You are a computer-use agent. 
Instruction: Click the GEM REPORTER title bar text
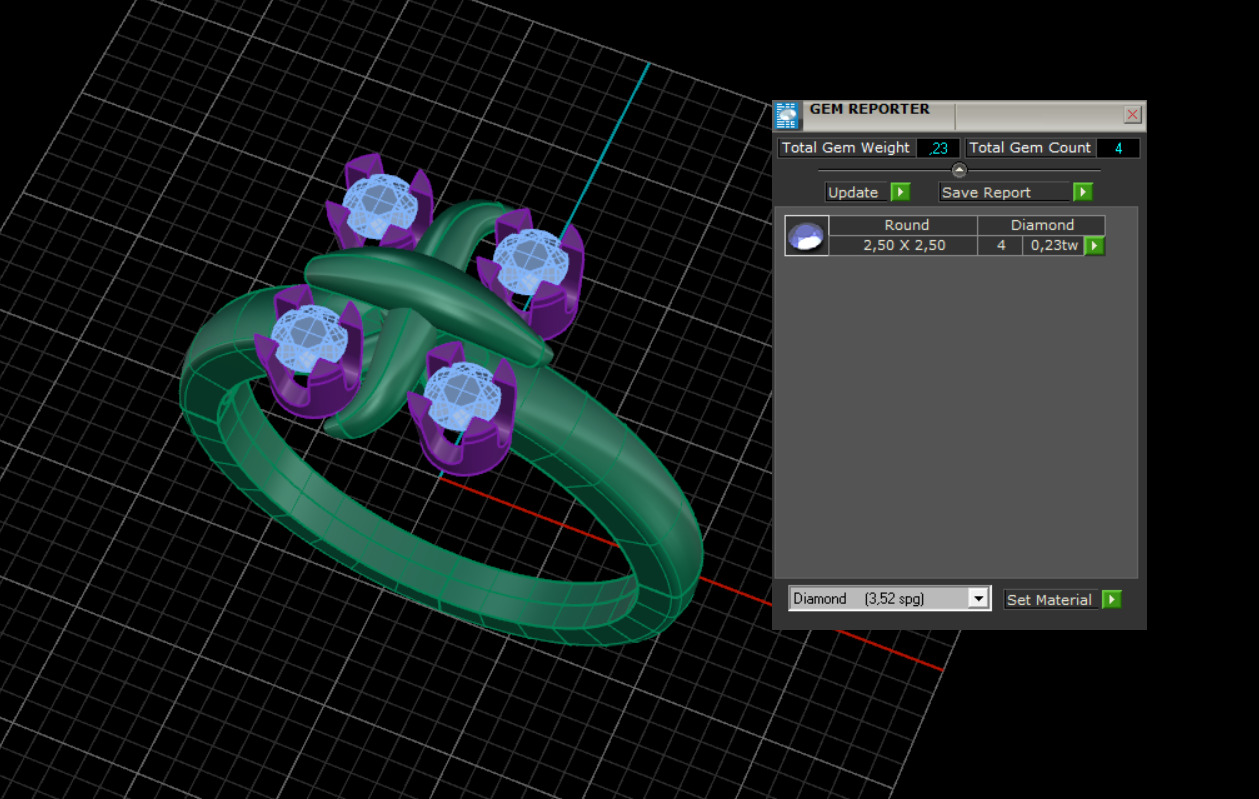[869, 109]
